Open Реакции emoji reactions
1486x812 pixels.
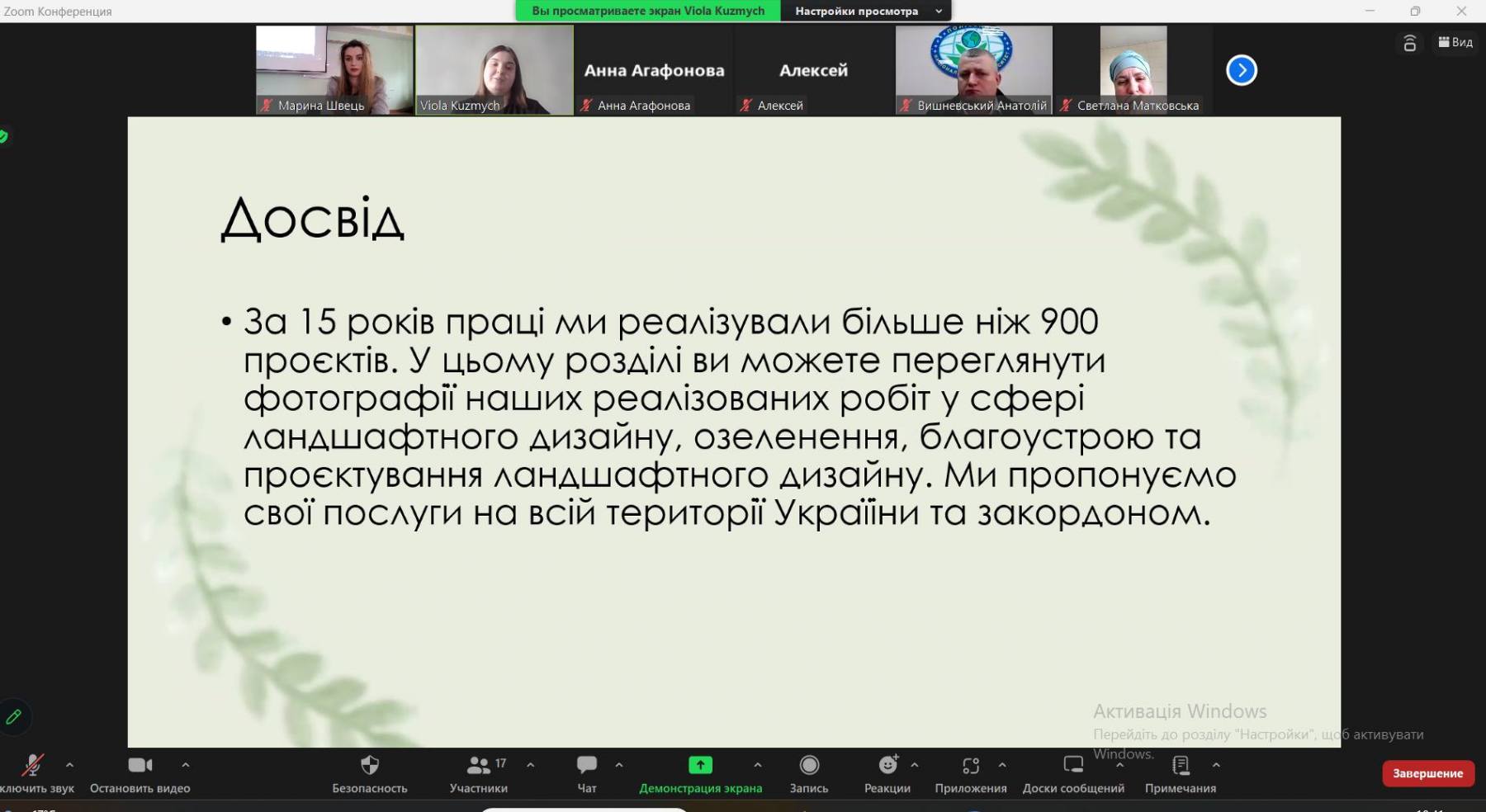click(x=887, y=766)
